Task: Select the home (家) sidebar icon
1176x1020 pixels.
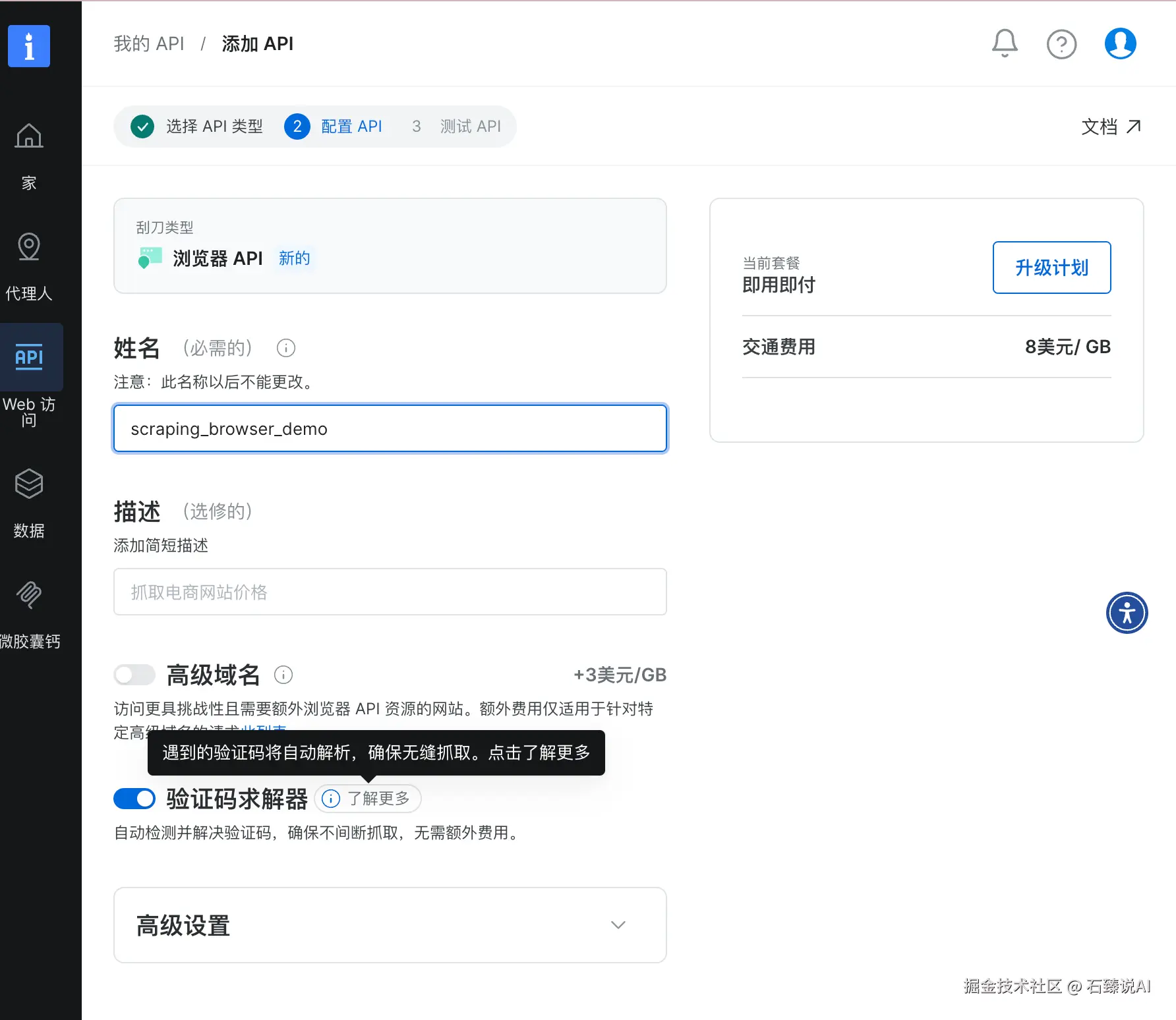Action: click(28, 136)
